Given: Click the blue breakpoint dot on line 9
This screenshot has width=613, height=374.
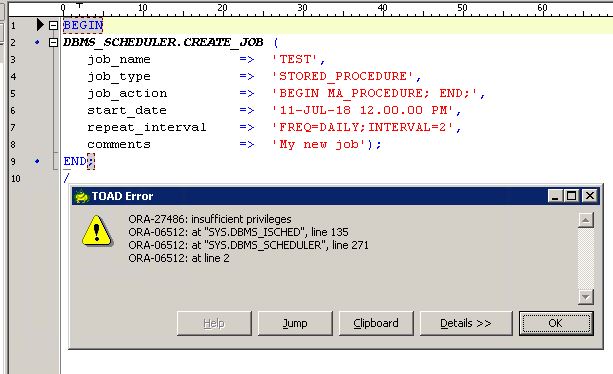Looking at the screenshot, I should point(37,161).
